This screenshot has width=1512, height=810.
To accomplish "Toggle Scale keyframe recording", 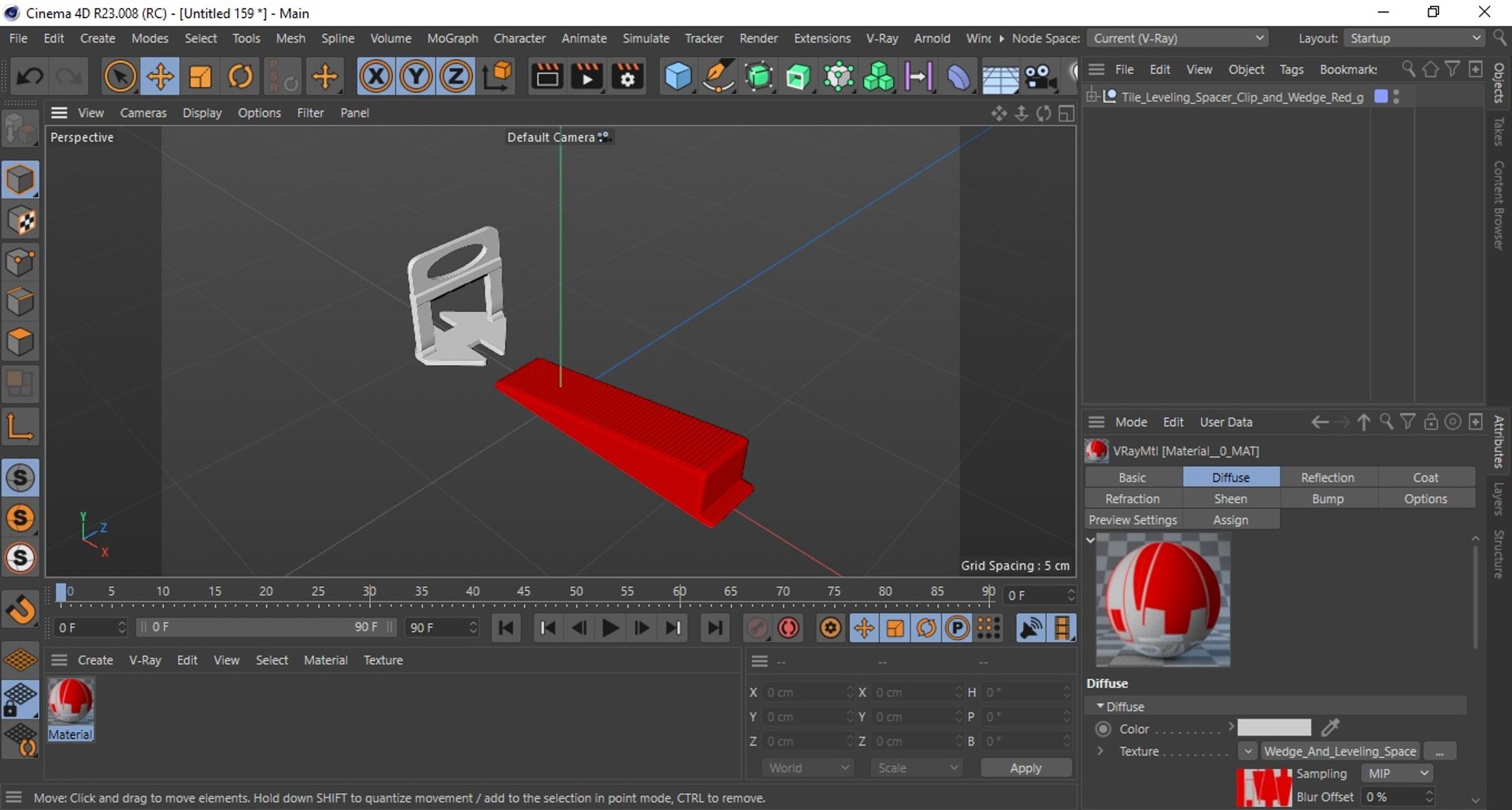I will click(x=895, y=628).
